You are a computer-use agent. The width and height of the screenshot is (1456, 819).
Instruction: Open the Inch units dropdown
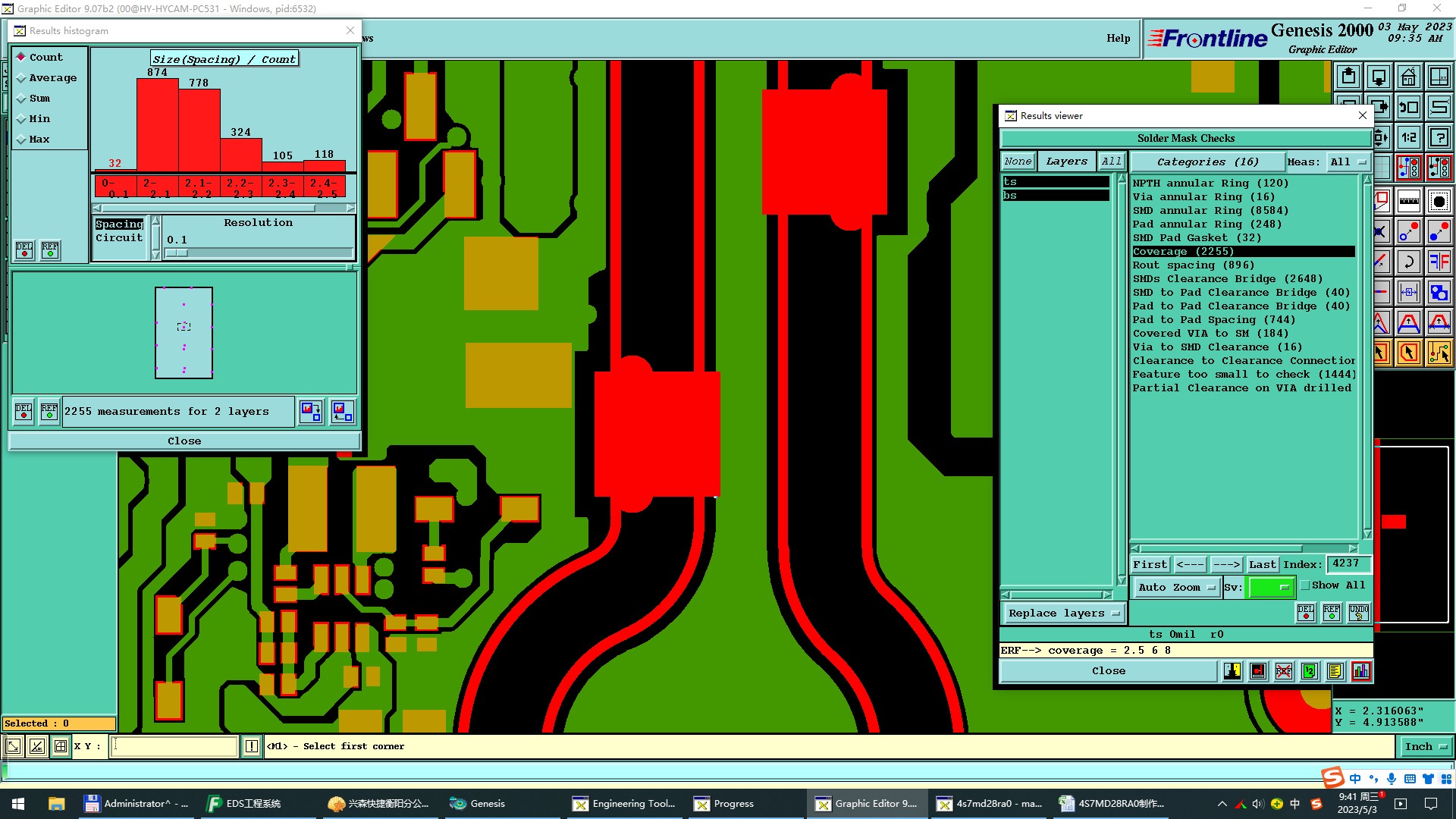click(x=1425, y=747)
